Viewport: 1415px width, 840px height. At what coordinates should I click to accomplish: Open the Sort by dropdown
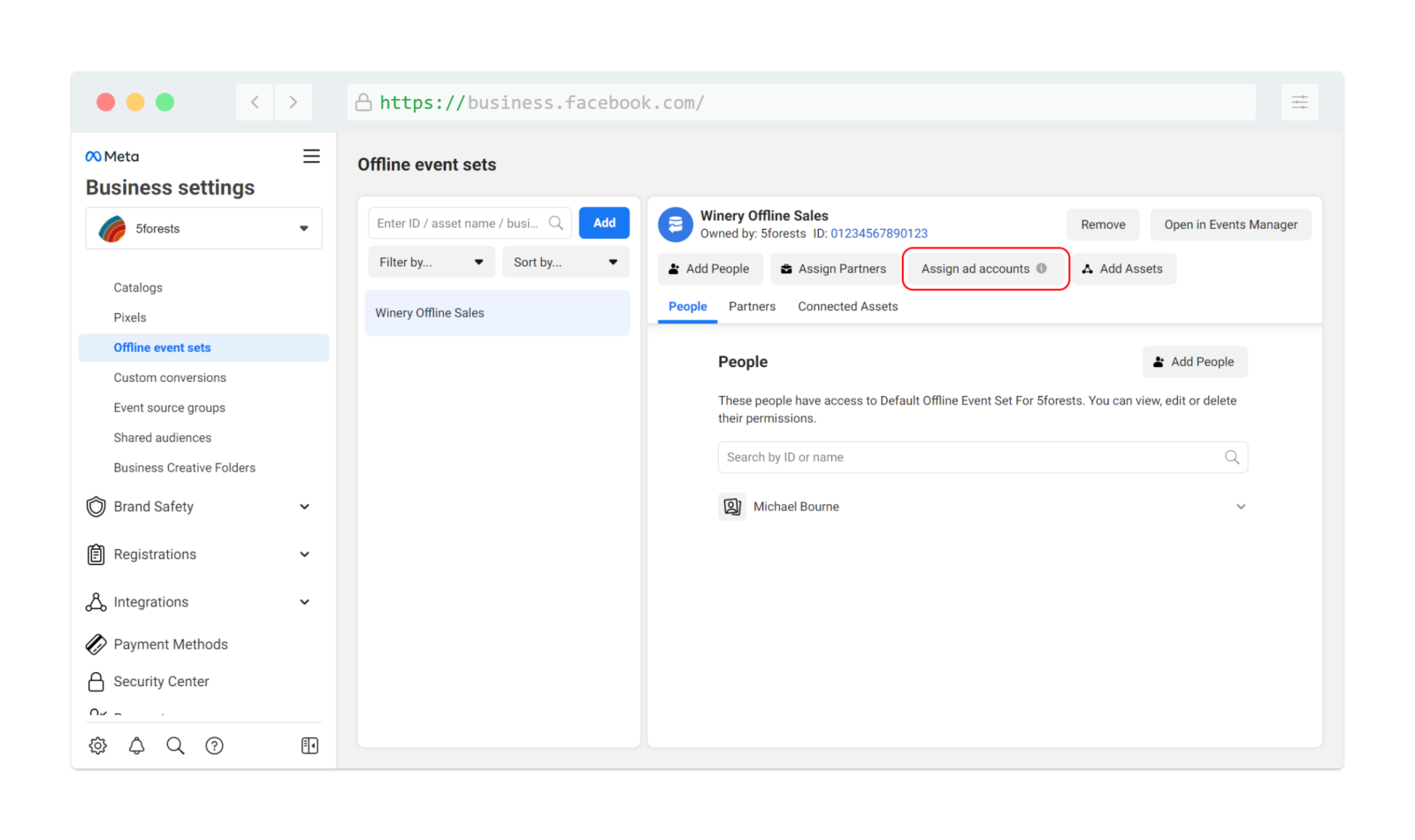566,262
